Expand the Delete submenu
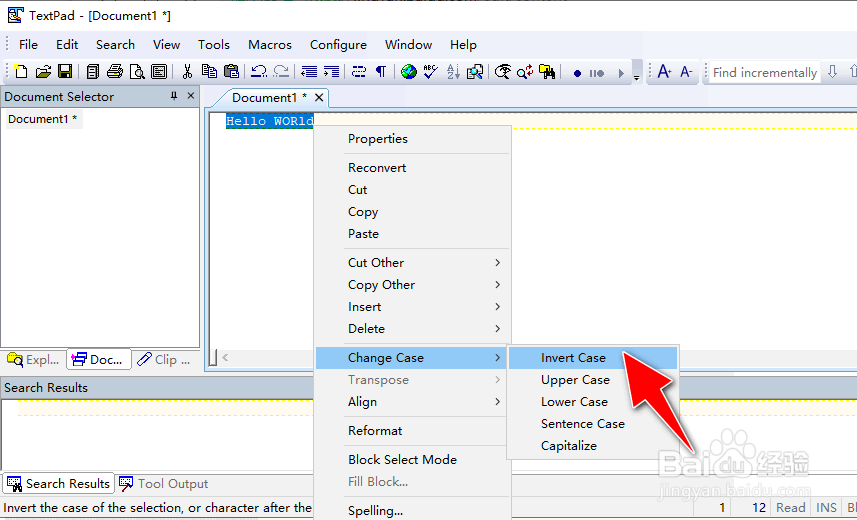 pyautogui.click(x=413, y=328)
